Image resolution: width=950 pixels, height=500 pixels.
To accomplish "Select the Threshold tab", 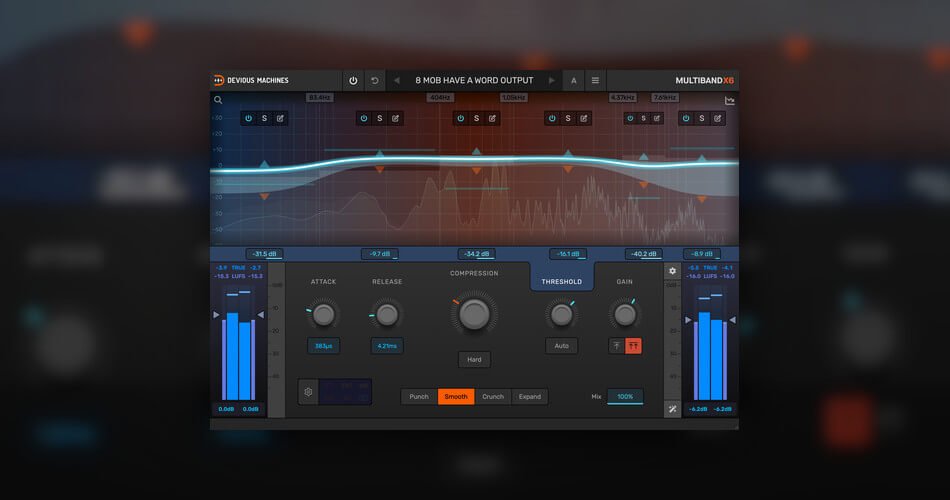I will click(562, 281).
